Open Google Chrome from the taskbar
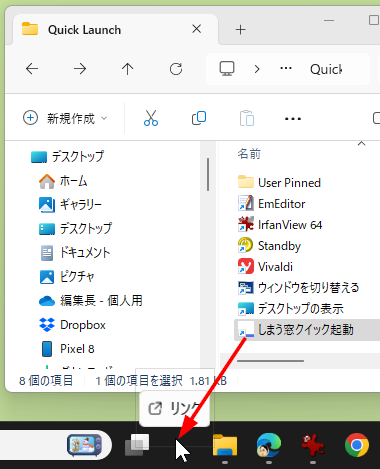 click(357, 445)
